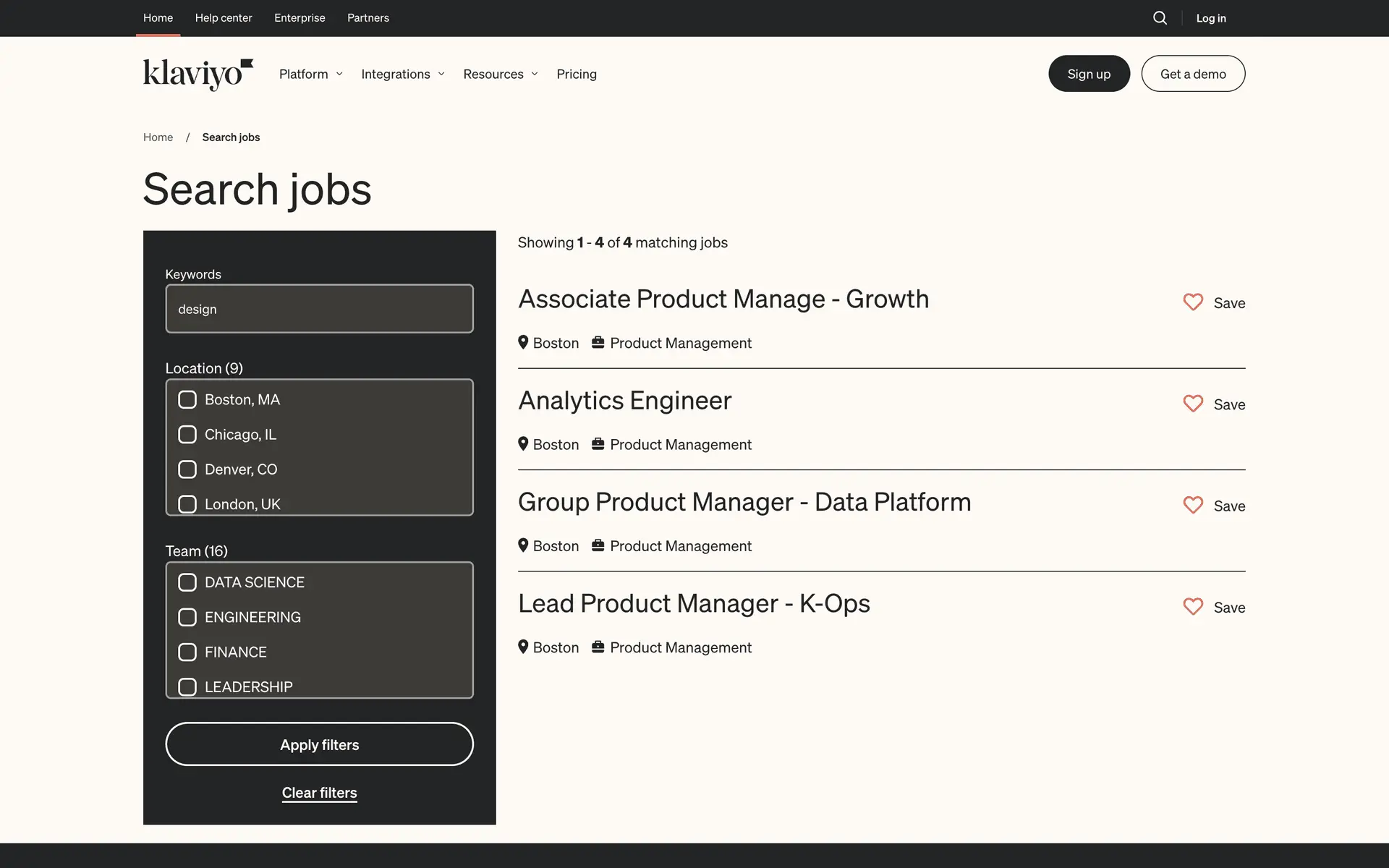Click the Klaviyo logo
This screenshot has height=868, width=1389.
click(198, 74)
